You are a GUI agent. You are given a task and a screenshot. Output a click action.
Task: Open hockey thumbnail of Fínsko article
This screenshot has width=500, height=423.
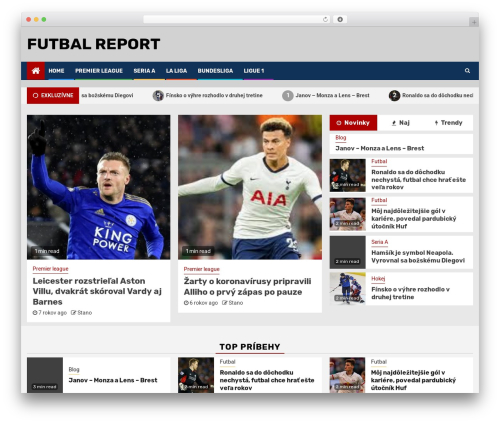pyautogui.click(x=348, y=289)
